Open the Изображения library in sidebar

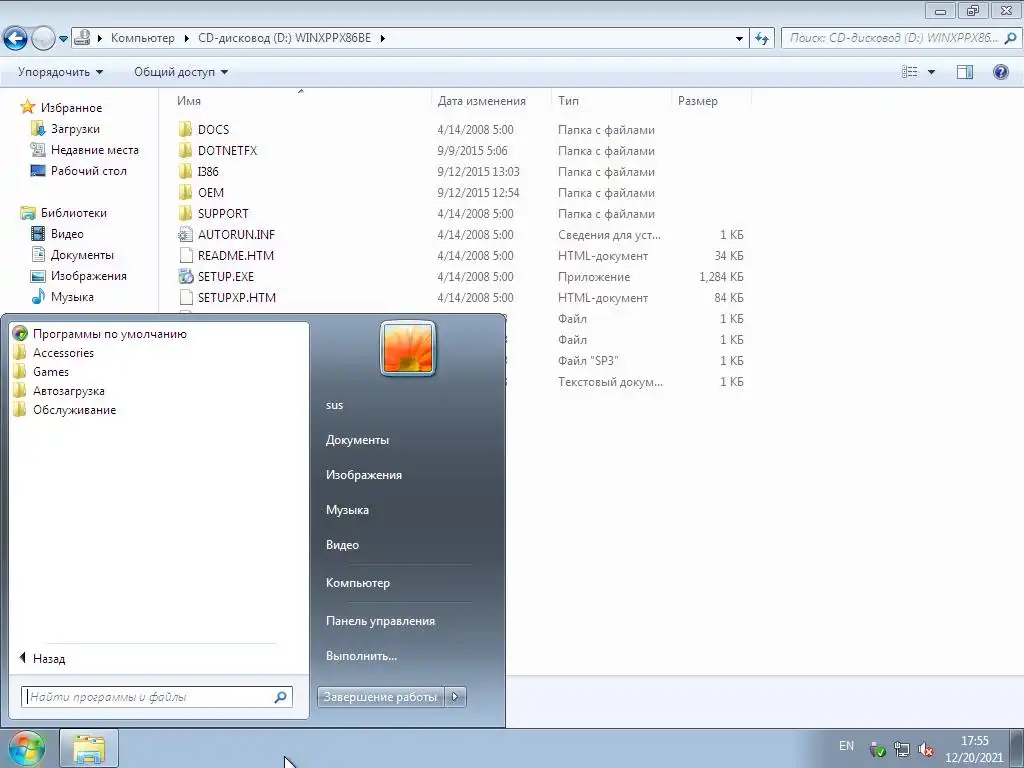(x=88, y=276)
